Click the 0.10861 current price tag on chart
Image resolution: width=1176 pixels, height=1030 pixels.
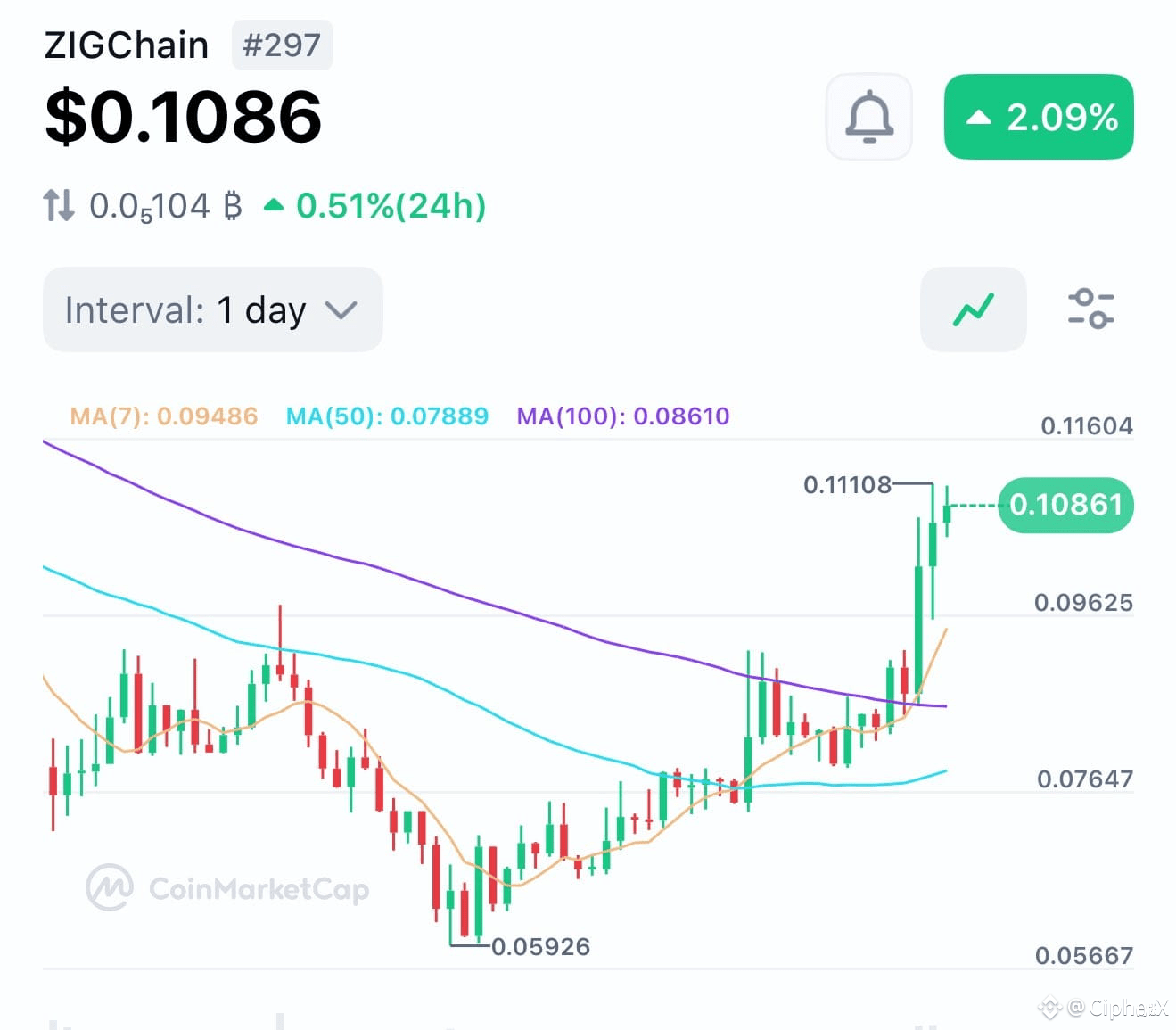pos(1064,505)
